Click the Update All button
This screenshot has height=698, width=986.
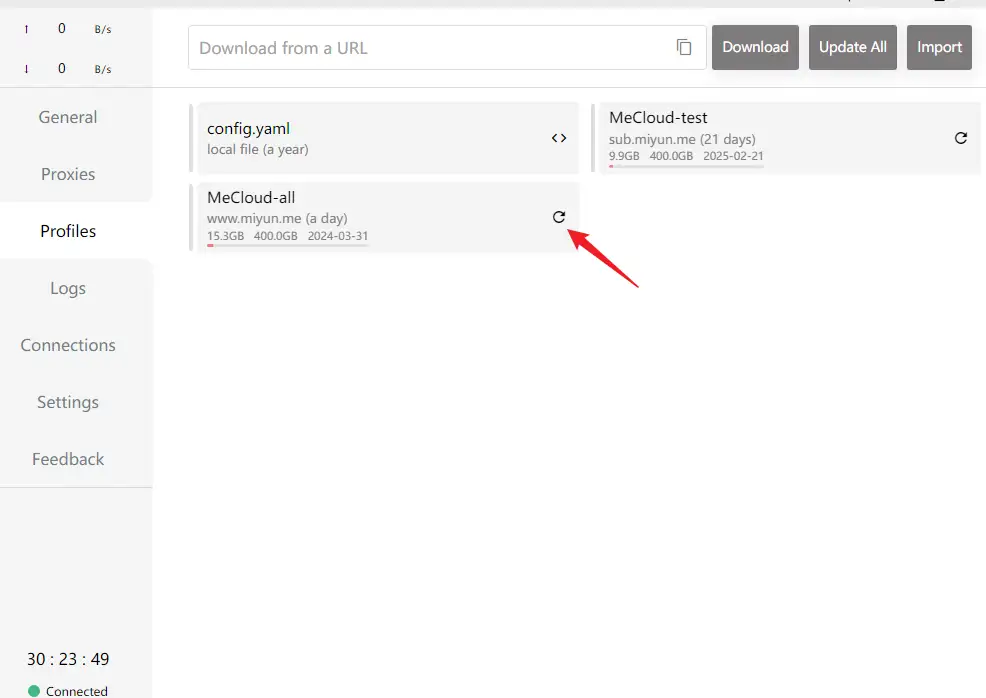coord(852,47)
